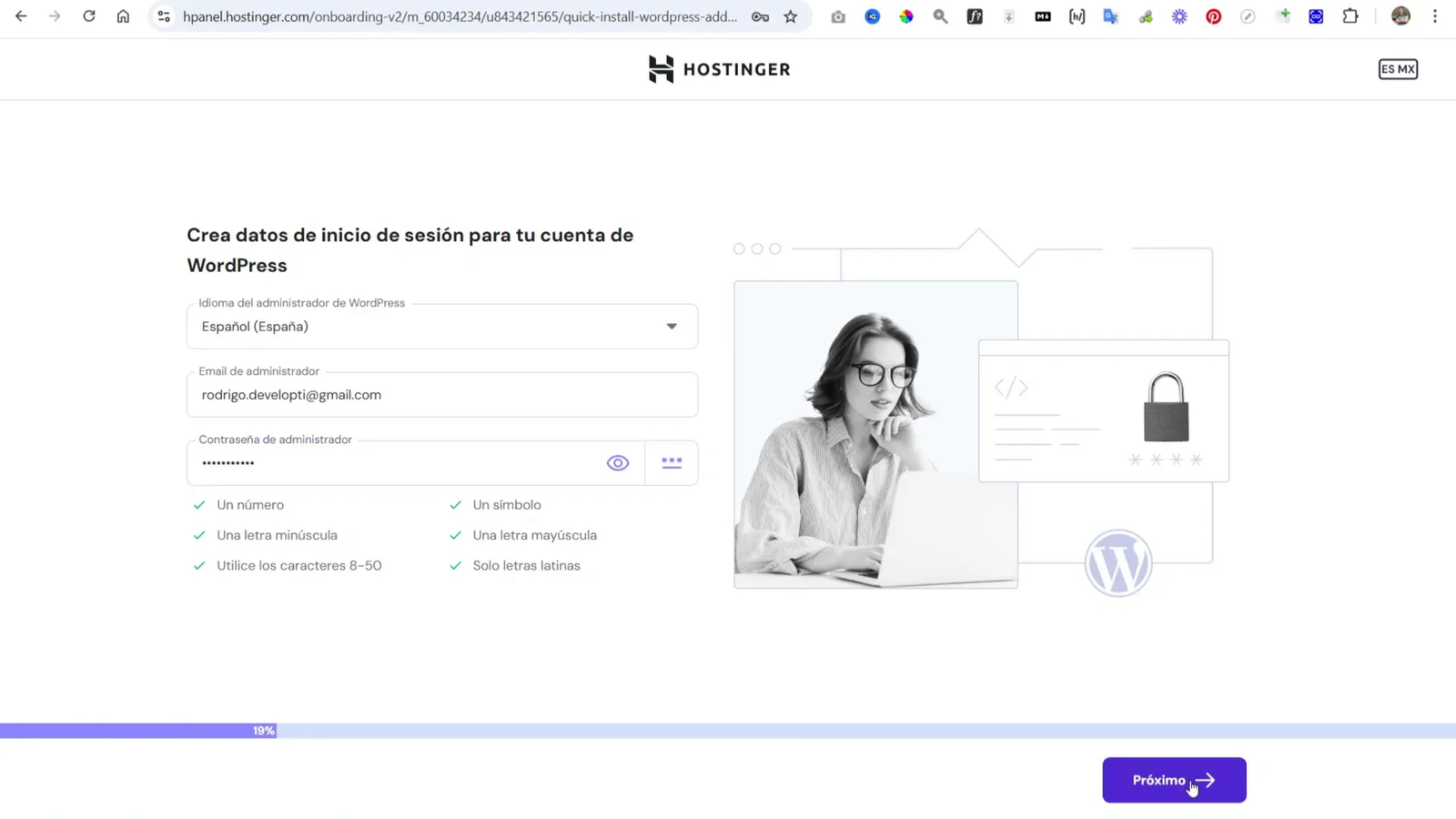Image resolution: width=1456 pixels, height=819 pixels.
Task: Bookmark the page with the star icon
Action: point(791,16)
